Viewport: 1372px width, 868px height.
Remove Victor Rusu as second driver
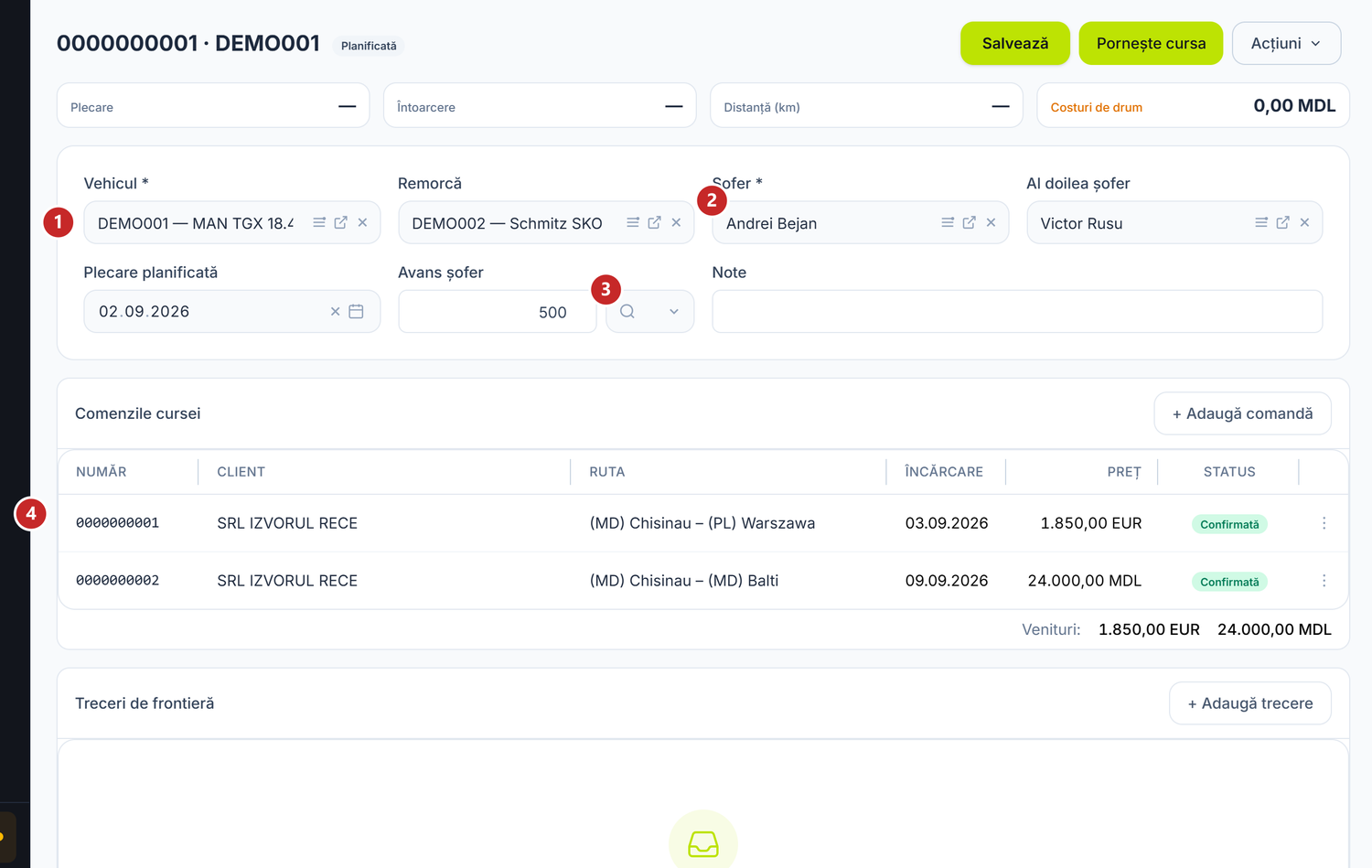click(1305, 222)
